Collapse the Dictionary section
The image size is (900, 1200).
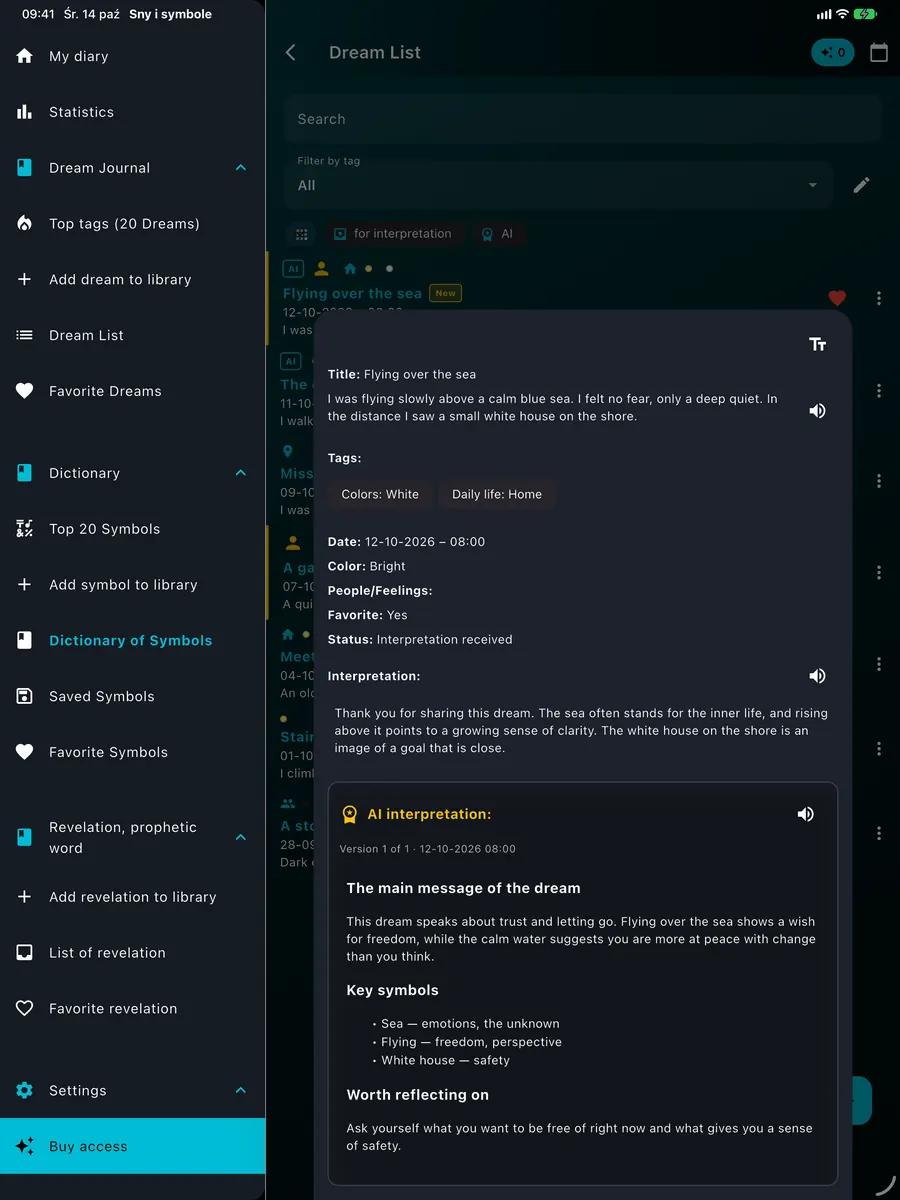241,473
